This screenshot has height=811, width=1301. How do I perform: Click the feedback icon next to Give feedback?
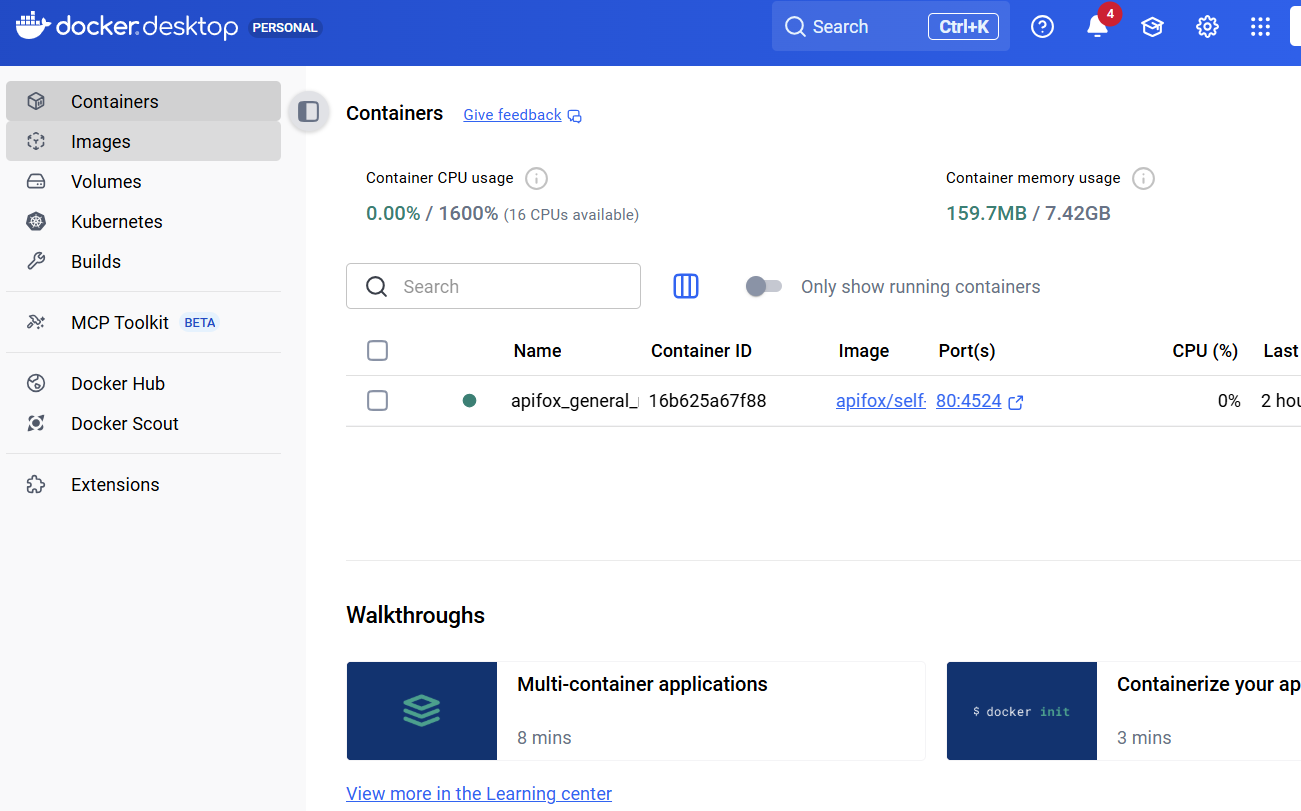(574, 116)
